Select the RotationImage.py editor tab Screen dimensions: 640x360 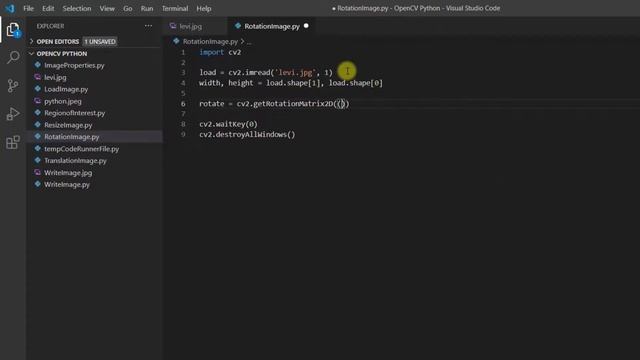coord(271,26)
